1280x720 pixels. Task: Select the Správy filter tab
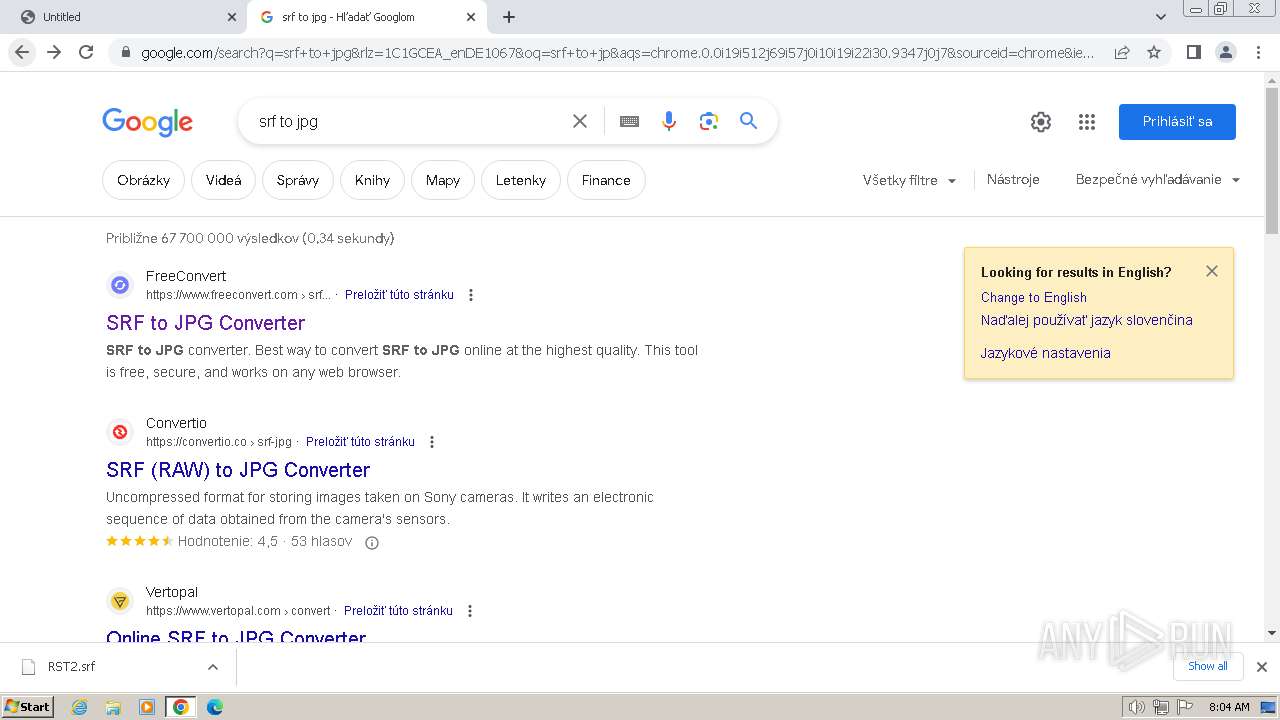pyautogui.click(x=298, y=180)
